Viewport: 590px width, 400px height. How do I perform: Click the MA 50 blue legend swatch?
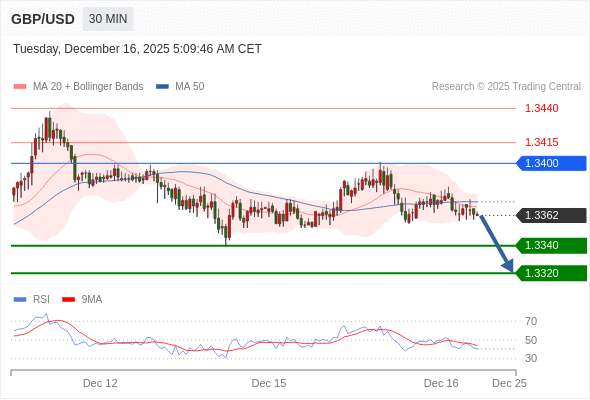[x=163, y=87]
